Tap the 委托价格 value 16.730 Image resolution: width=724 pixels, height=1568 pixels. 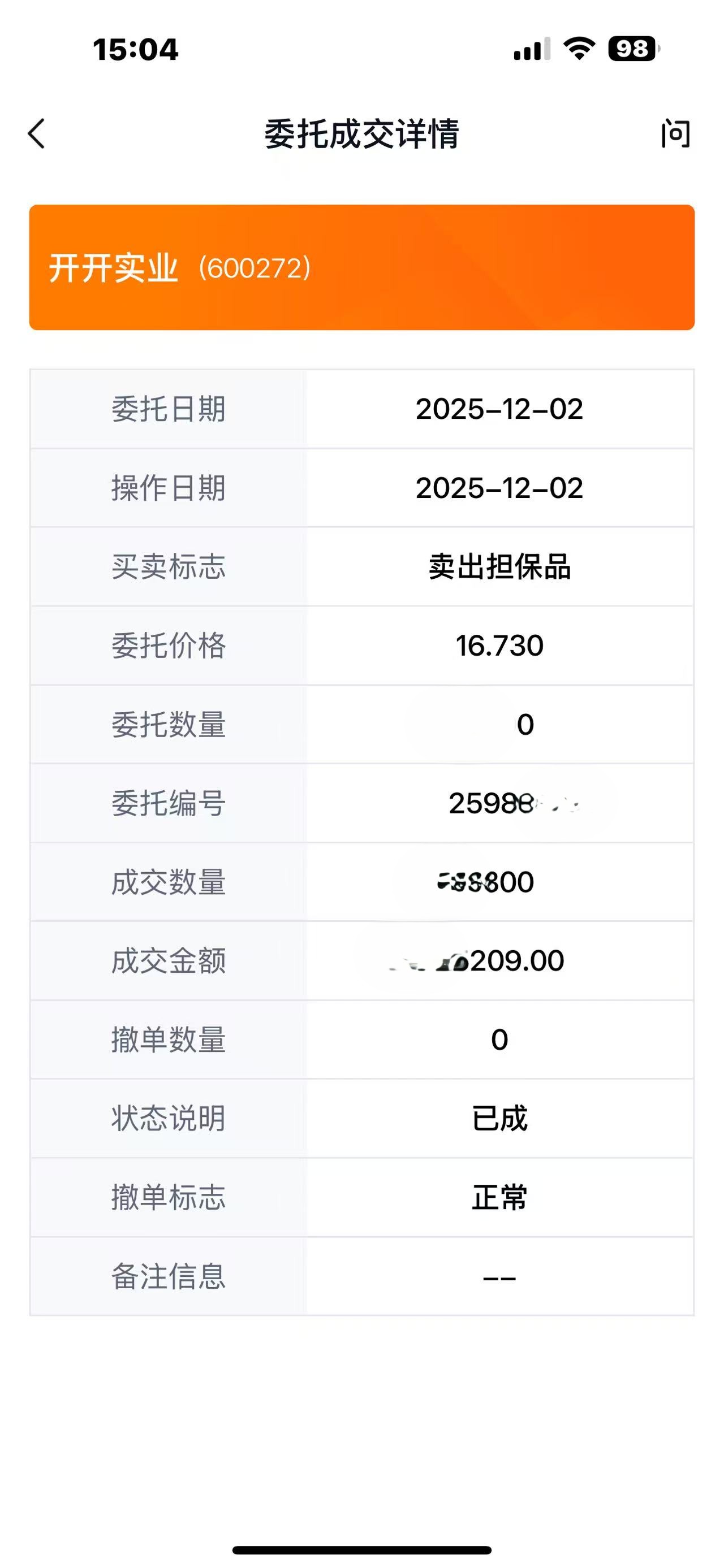click(x=499, y=646)
